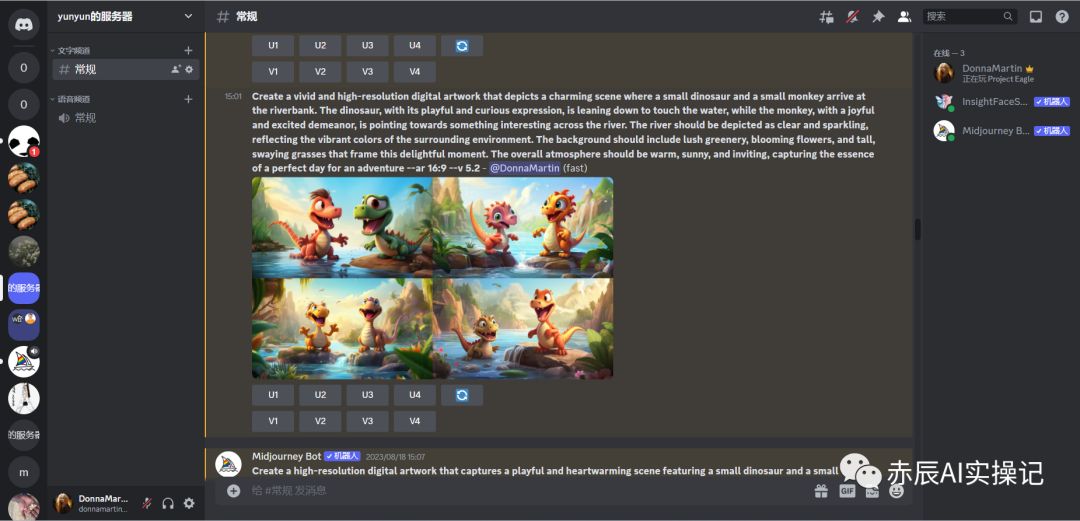Toggle channel notification bell mute
The height and width of the screenshot is (521, 1080).
point(852,17)
